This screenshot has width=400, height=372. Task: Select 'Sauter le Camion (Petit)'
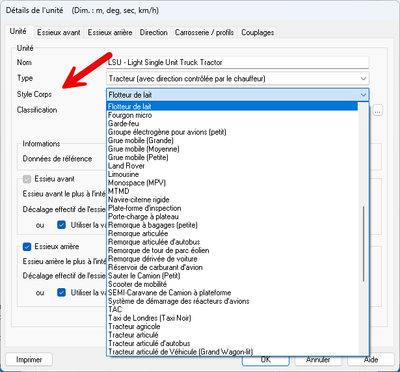[232, 276]
